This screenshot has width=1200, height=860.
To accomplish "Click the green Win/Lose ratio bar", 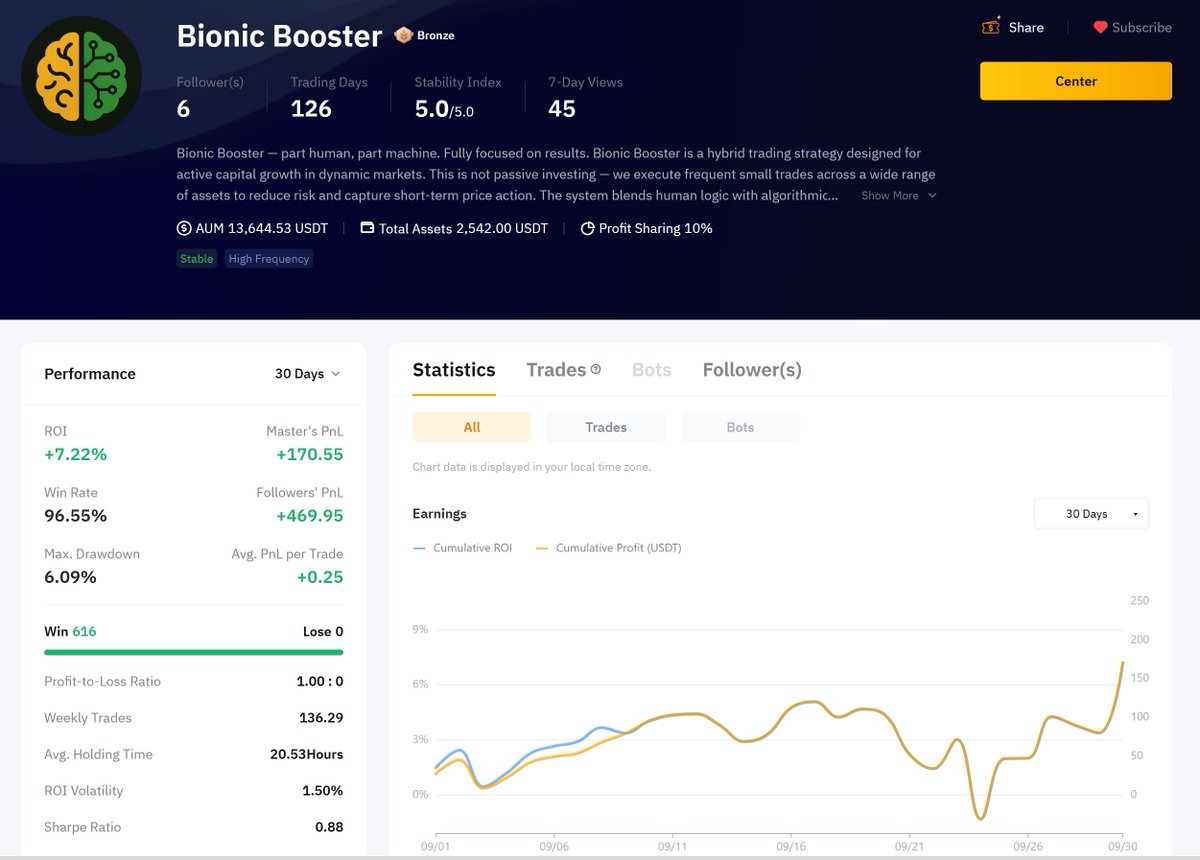I will 193,652.
